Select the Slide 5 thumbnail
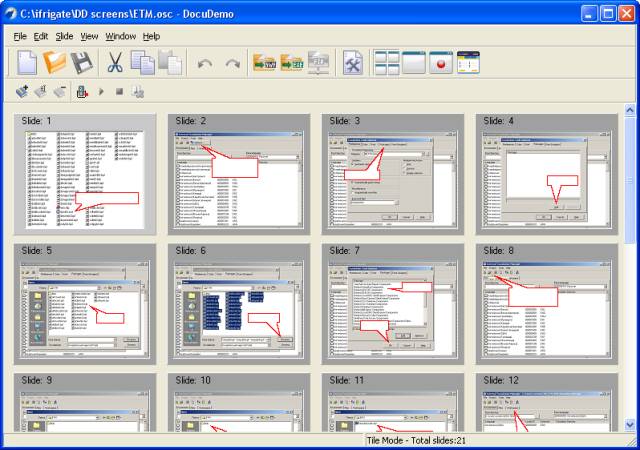The width and height of the screenshot is (640, 450). [x=85, y=304]
